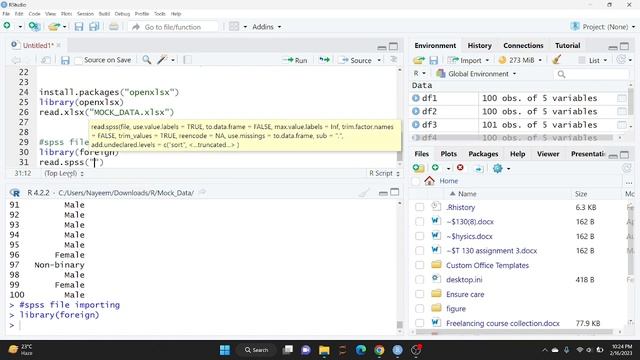Save the script in the editor toolbar

[x=65, y=60]
